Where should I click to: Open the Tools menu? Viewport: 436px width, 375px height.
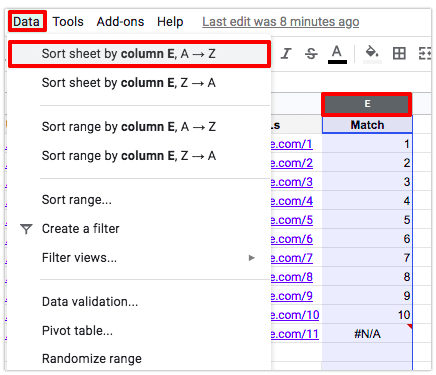(68, 22)
